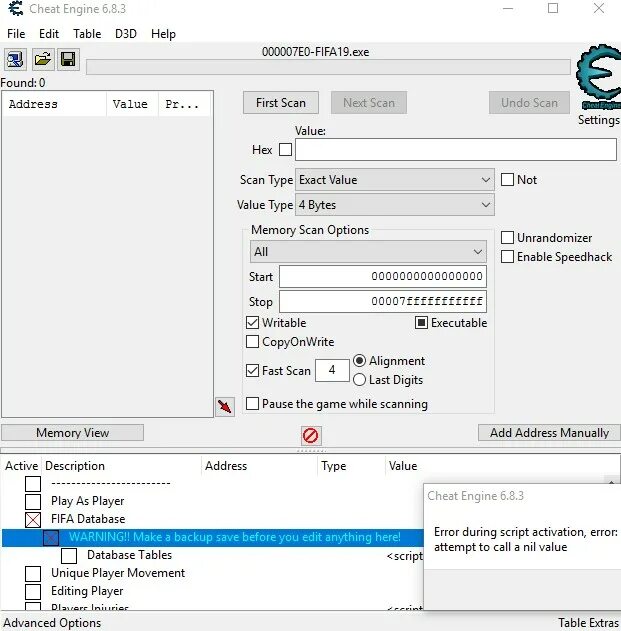This screenshot has width=621, height=631.
Task: Click the Stop address field
Action: tap(383, 301)
